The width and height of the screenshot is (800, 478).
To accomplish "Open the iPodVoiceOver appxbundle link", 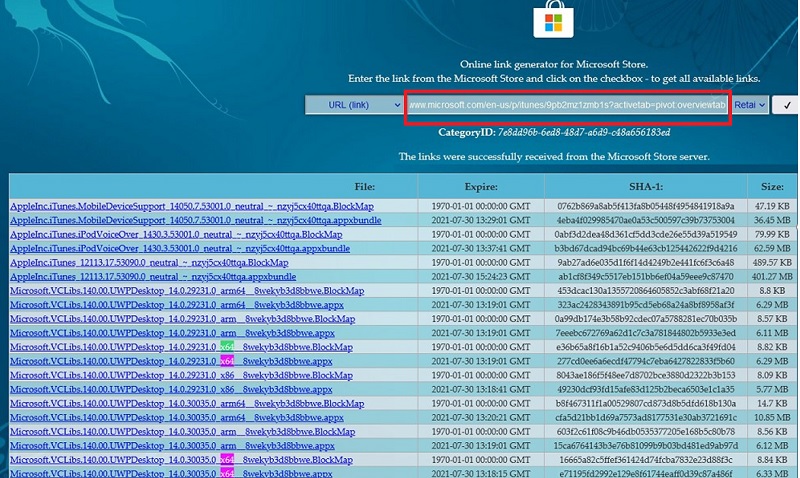I will pos(180,248).
